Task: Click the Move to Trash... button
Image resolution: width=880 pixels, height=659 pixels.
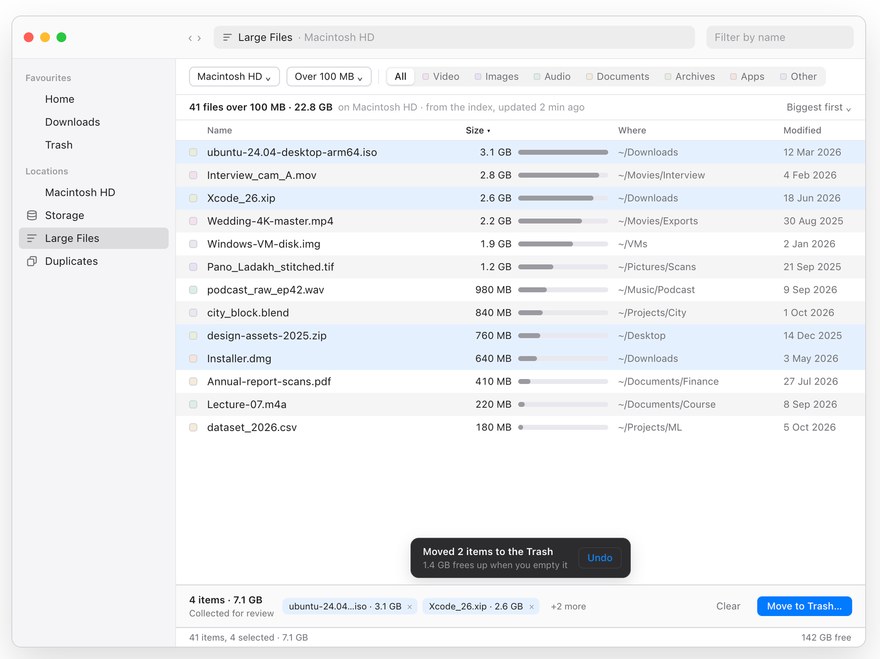Action: [x=804, y=606]
